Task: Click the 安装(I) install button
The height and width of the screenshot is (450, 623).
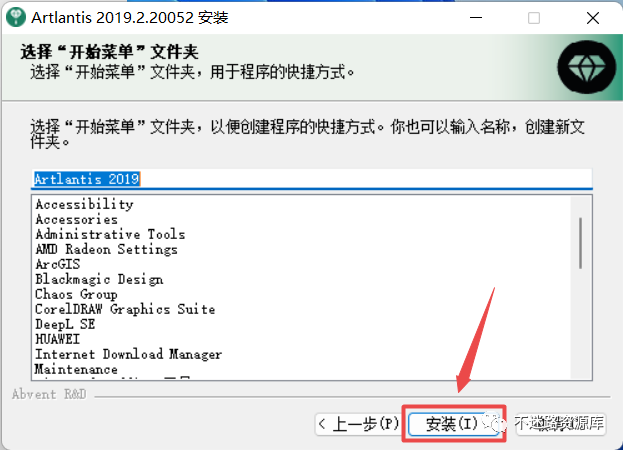Action: pyautogui.click(x=453, y=424)
